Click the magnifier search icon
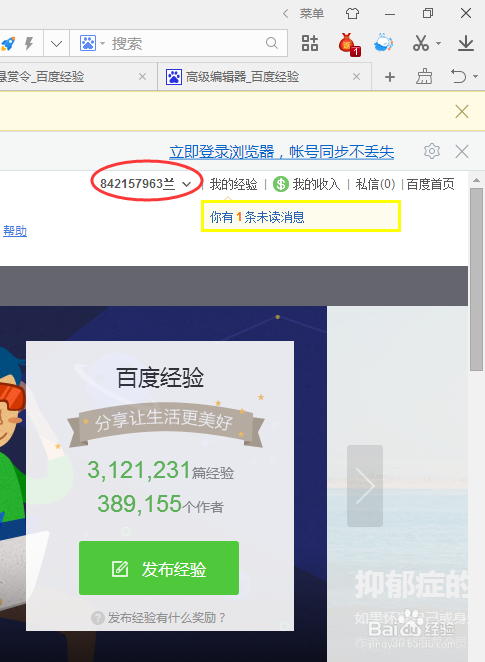 [x=272, y=43]
